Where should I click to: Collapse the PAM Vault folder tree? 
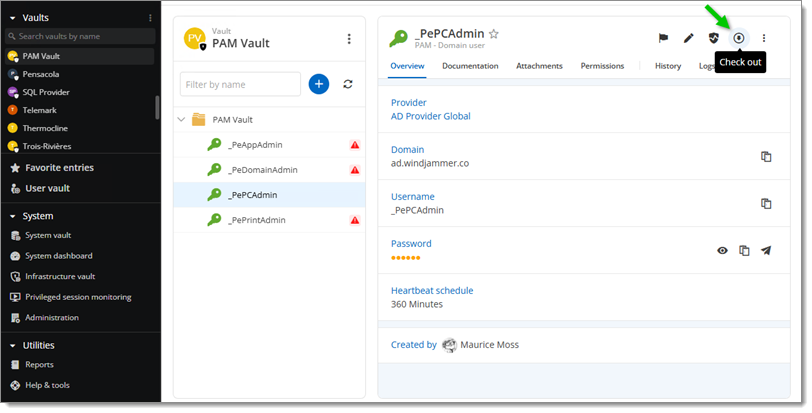[x=181, y=119]
